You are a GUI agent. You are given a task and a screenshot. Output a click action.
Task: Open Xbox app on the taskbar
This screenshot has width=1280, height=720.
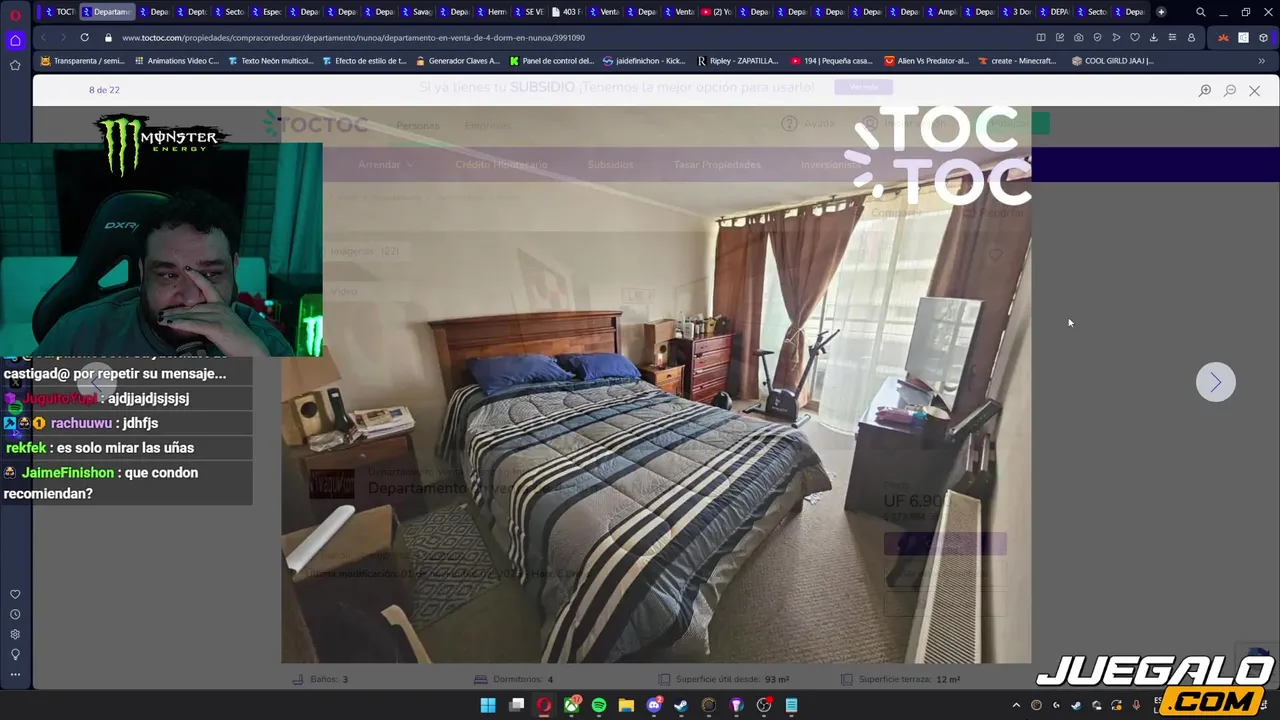pyautogui.click(x=572, y=705)
